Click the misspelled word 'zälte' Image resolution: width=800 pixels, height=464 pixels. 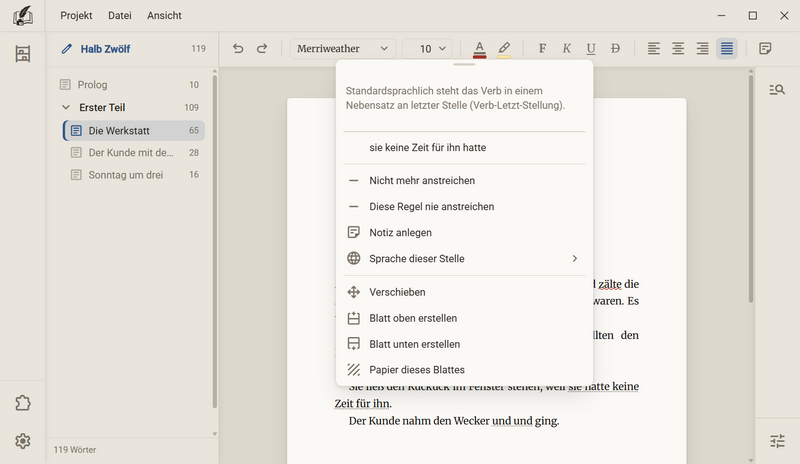(x=610, y=284)
